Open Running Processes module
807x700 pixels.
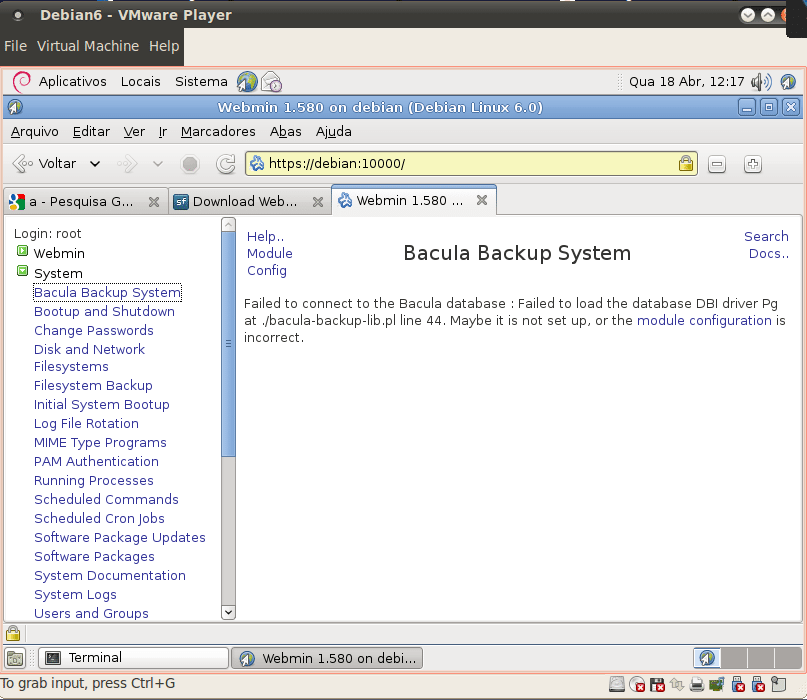click(x=94, y=480)
